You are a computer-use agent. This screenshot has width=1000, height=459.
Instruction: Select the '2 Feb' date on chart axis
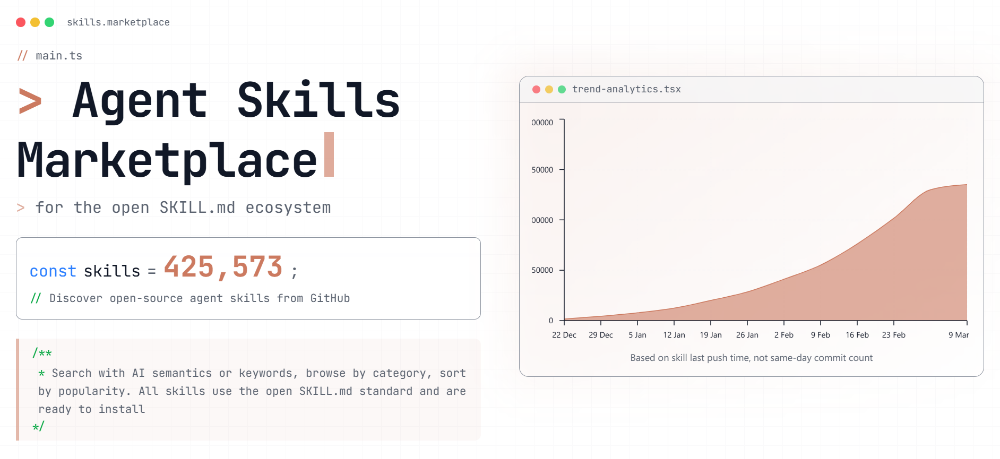[x=784, y=335]
